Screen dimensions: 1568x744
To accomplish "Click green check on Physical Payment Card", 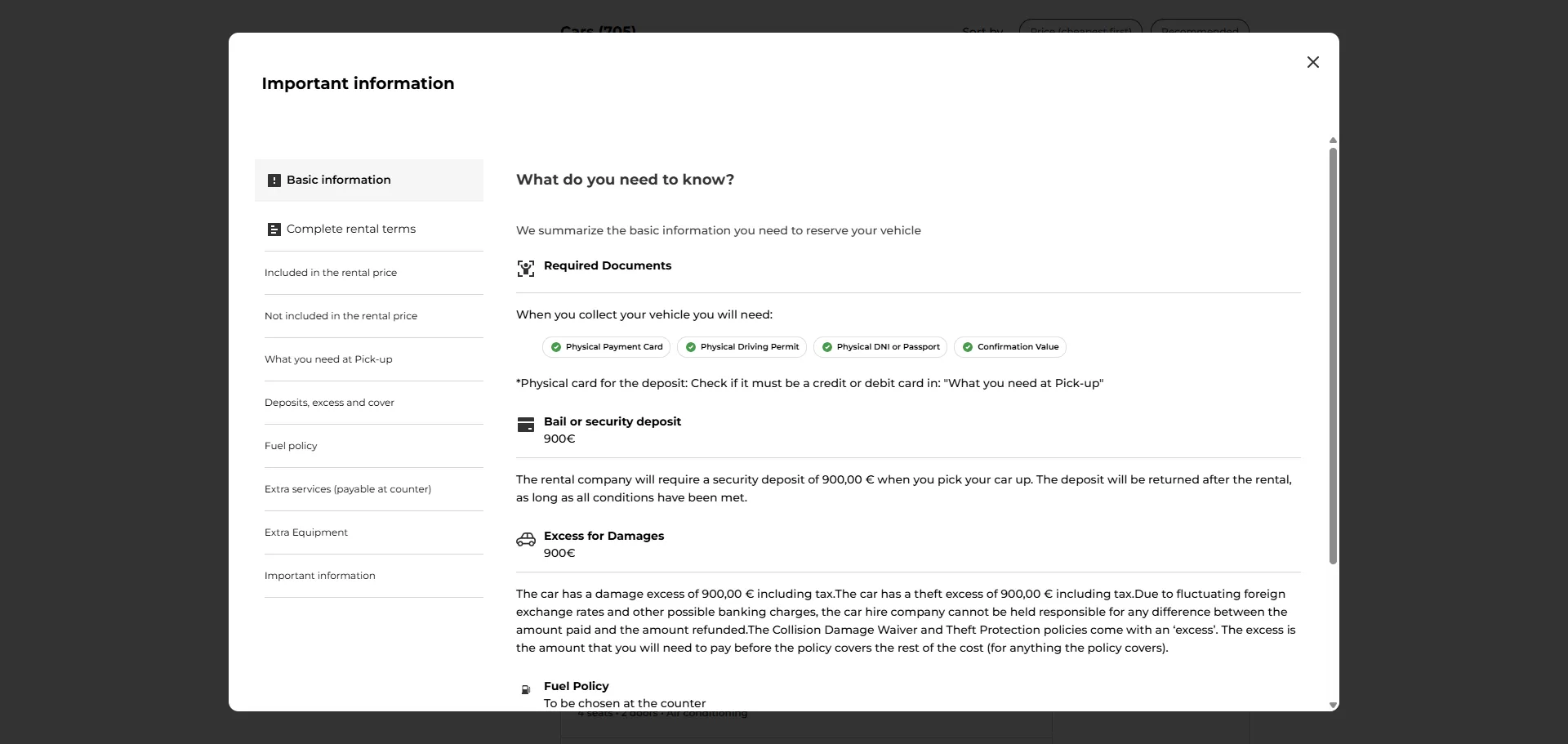I will 556,347.
